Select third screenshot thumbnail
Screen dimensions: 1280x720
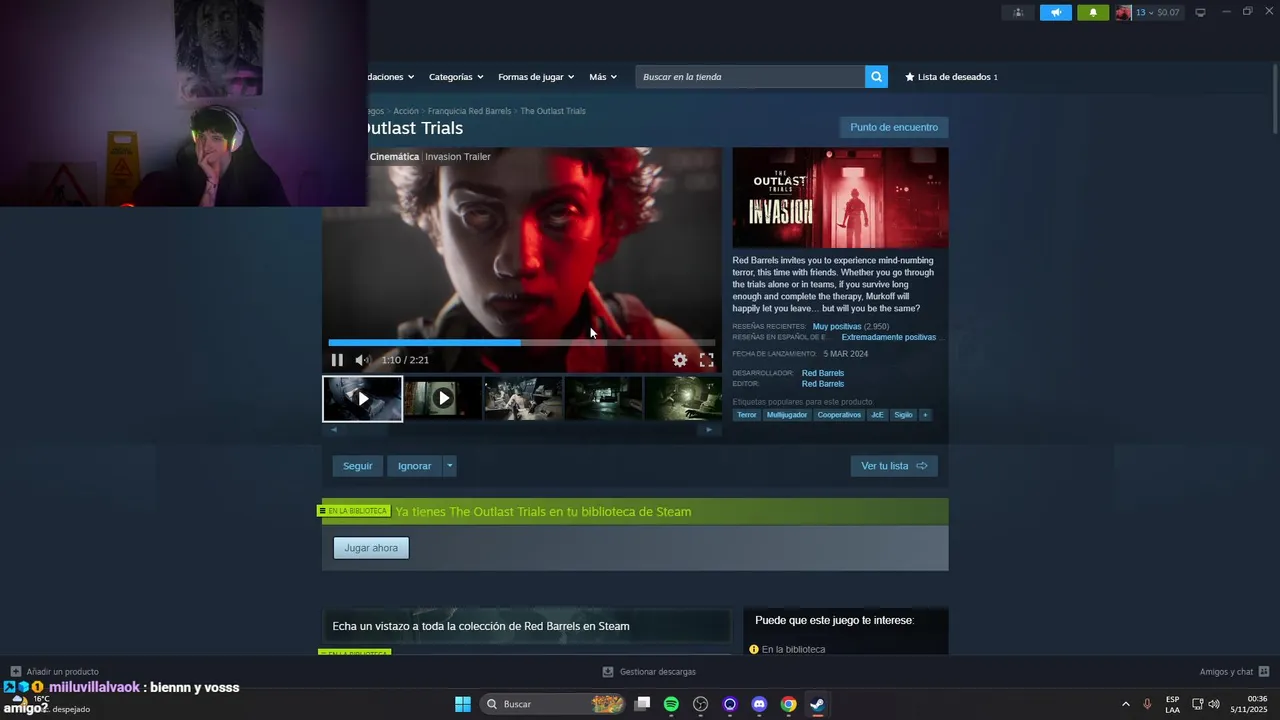pyautogui.click(x=523, y=399)
